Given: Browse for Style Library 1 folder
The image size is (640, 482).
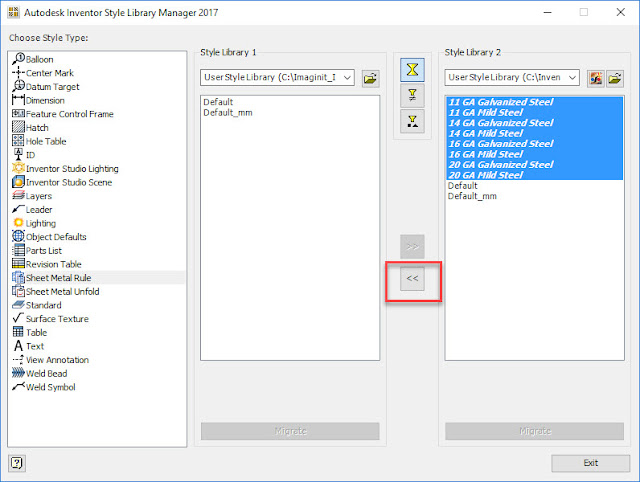Looking at the screenshot, I should click(370, 78).
